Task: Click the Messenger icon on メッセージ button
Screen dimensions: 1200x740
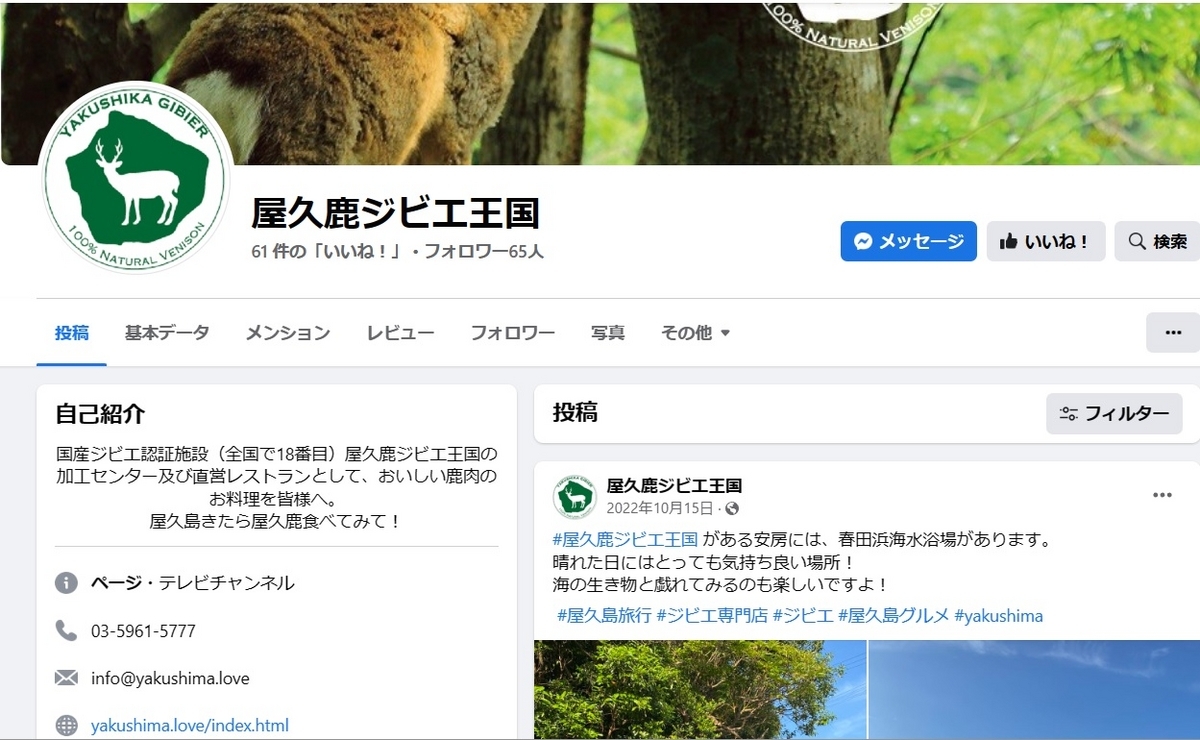Action: (x=863, y=241)
